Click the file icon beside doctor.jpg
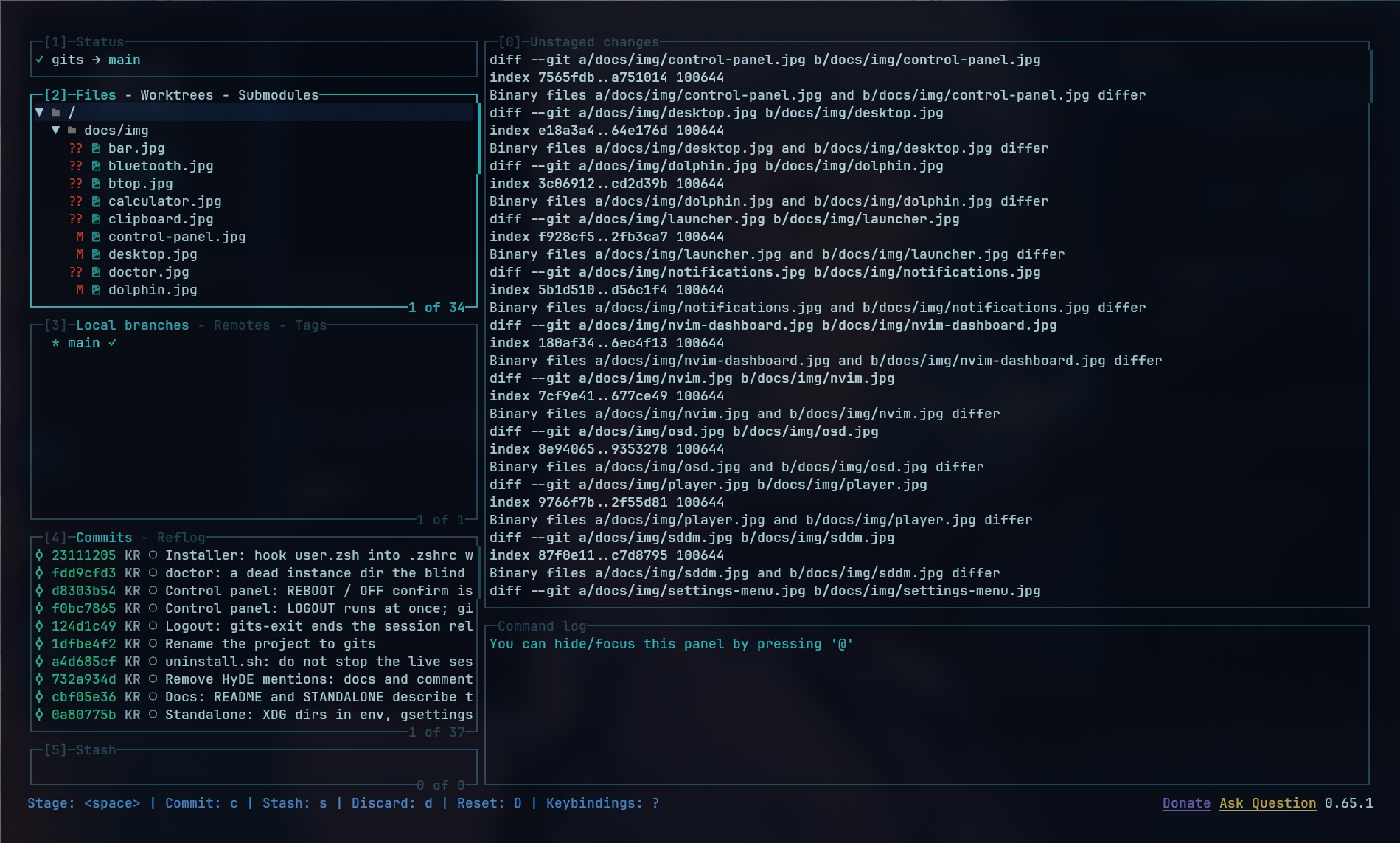 click(96, 272)
